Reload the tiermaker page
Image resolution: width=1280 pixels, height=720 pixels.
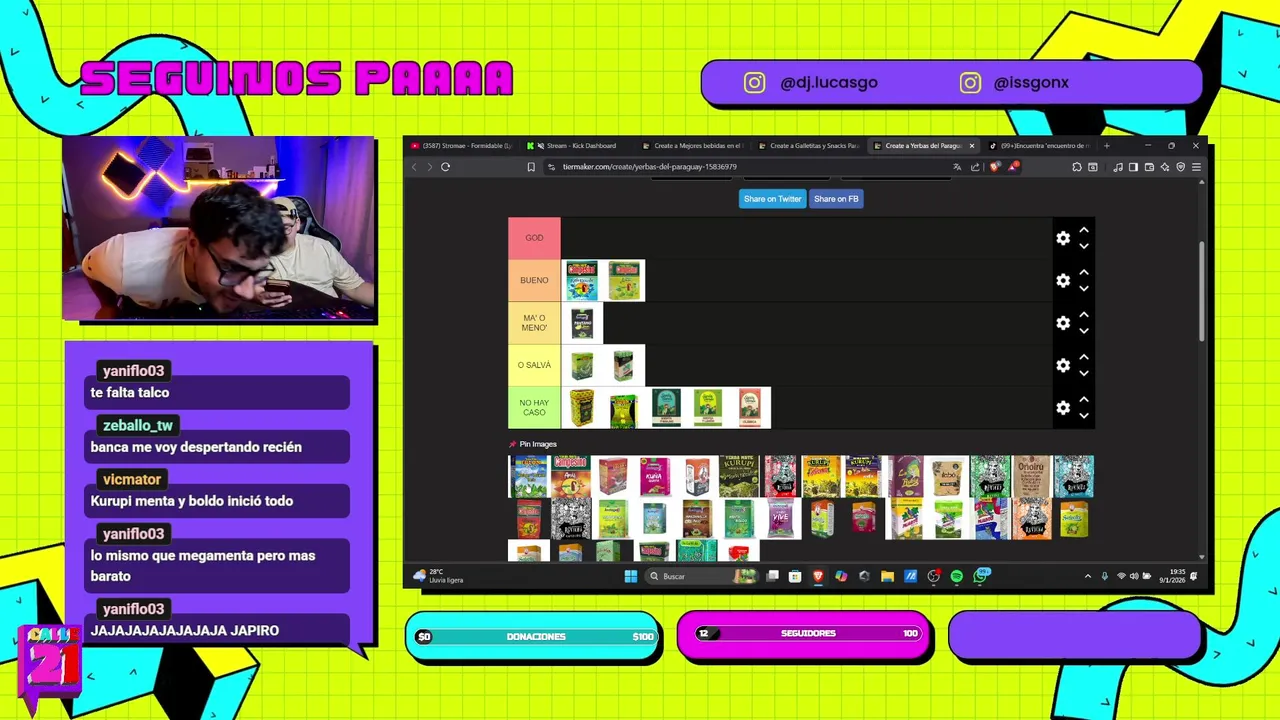point(446,167)
